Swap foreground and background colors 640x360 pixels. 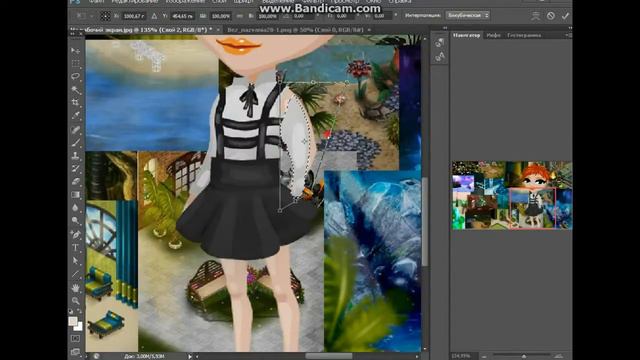point(80,312)
